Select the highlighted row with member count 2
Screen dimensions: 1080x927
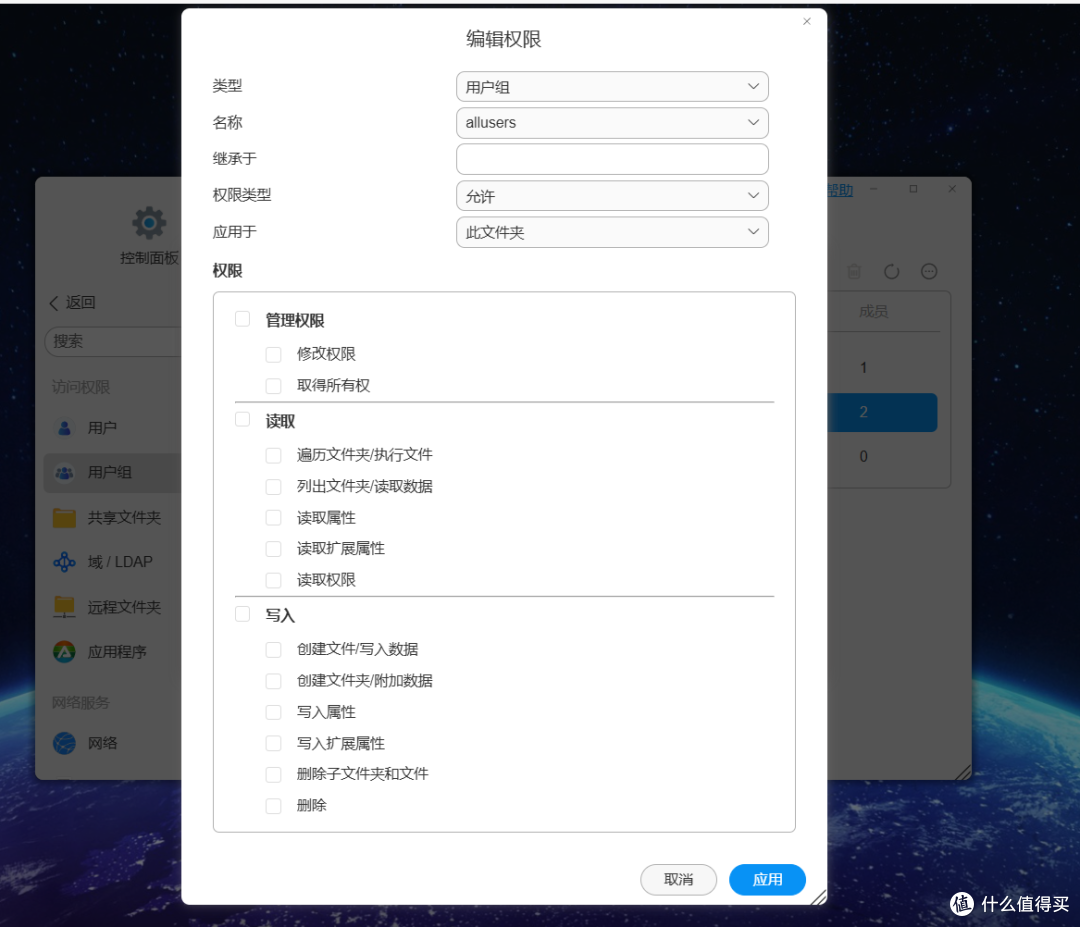pyautogui.click(x=883, y=413)
